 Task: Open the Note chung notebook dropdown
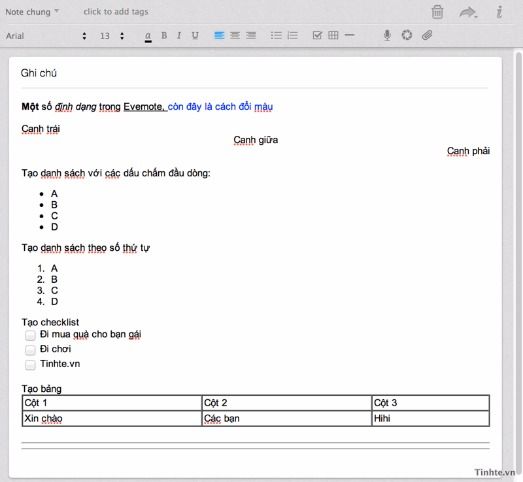[32, 12]
